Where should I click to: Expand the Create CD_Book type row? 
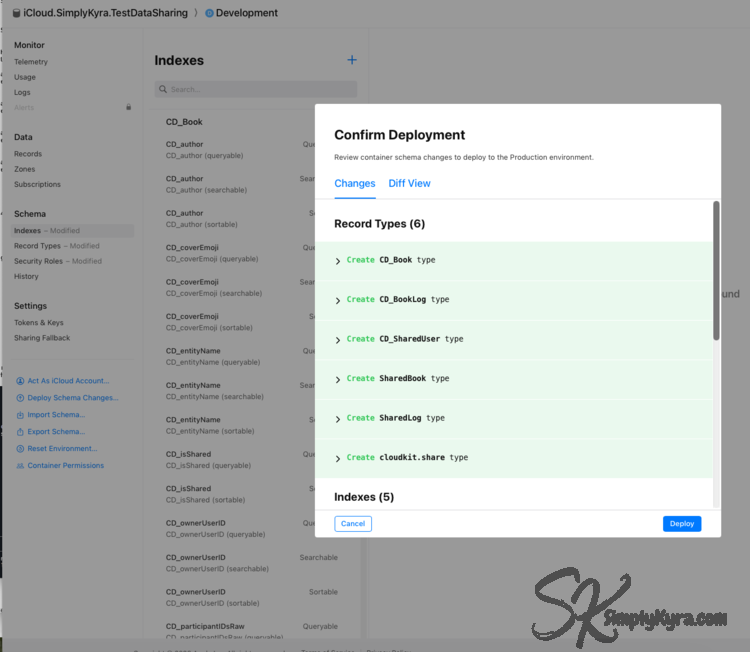(338, 261)
